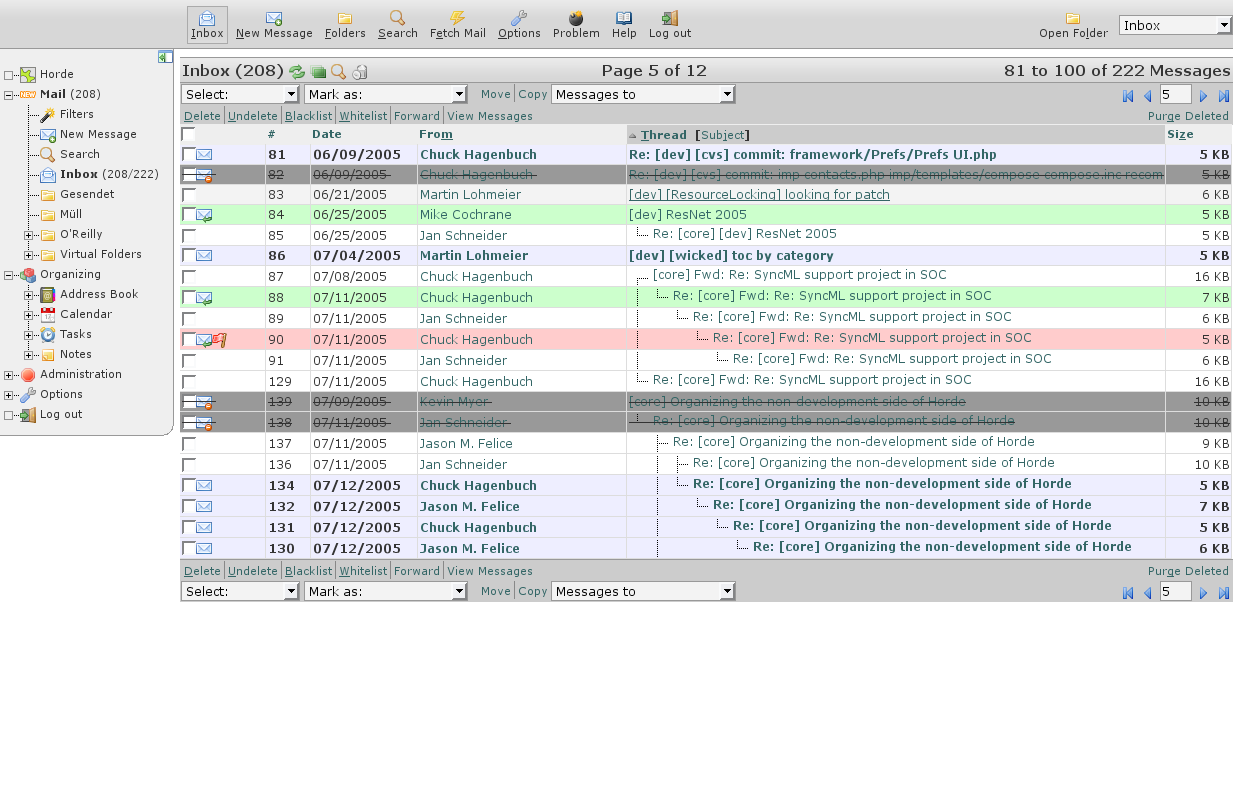
Task: Check the box for message 86
Action: (189, 256)
